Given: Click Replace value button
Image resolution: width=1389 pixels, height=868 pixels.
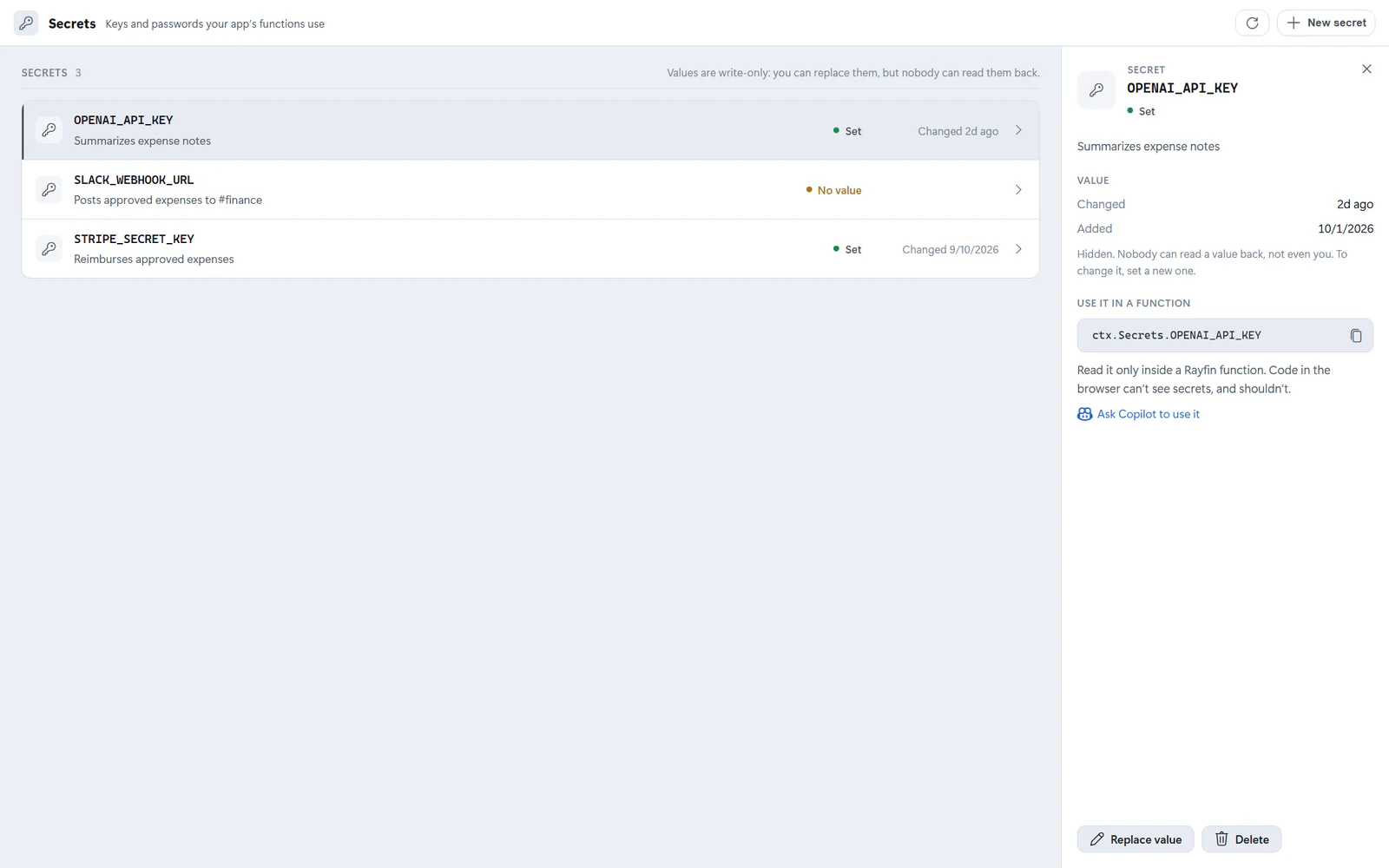Looking at the screenshot, I should click(x=1136, y=839).
